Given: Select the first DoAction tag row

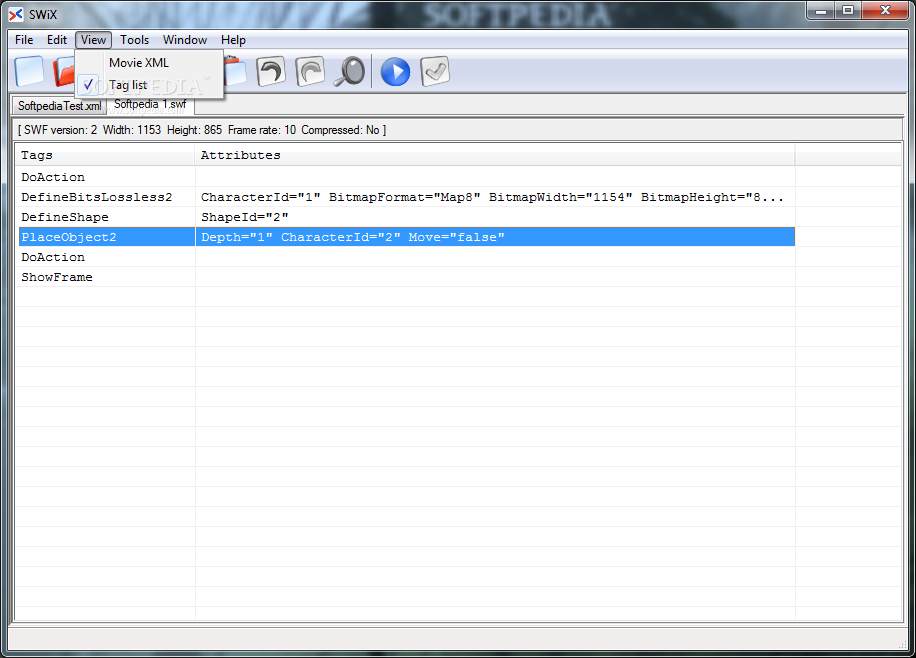Looking at the screenshot, I should point(406,177).
